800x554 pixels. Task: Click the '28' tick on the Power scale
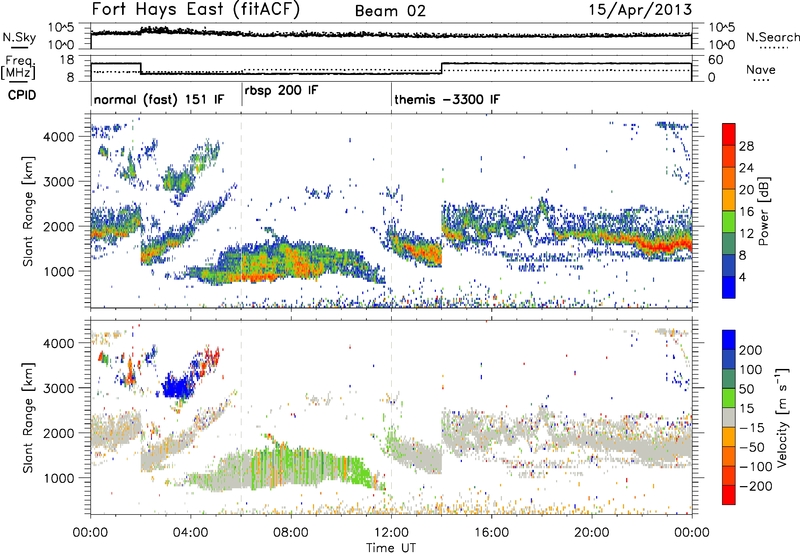(x=746, y=146)
